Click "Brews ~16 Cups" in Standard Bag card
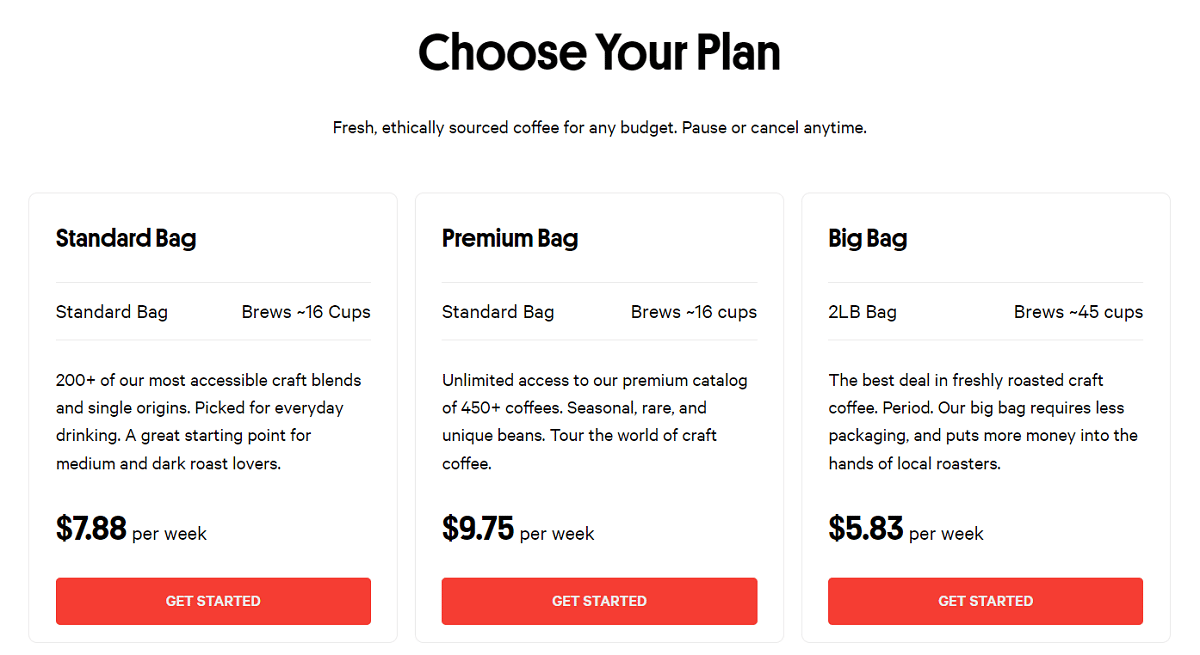Image resolution: width=1200 pixels, height=655 pixels. pos(306,312)
